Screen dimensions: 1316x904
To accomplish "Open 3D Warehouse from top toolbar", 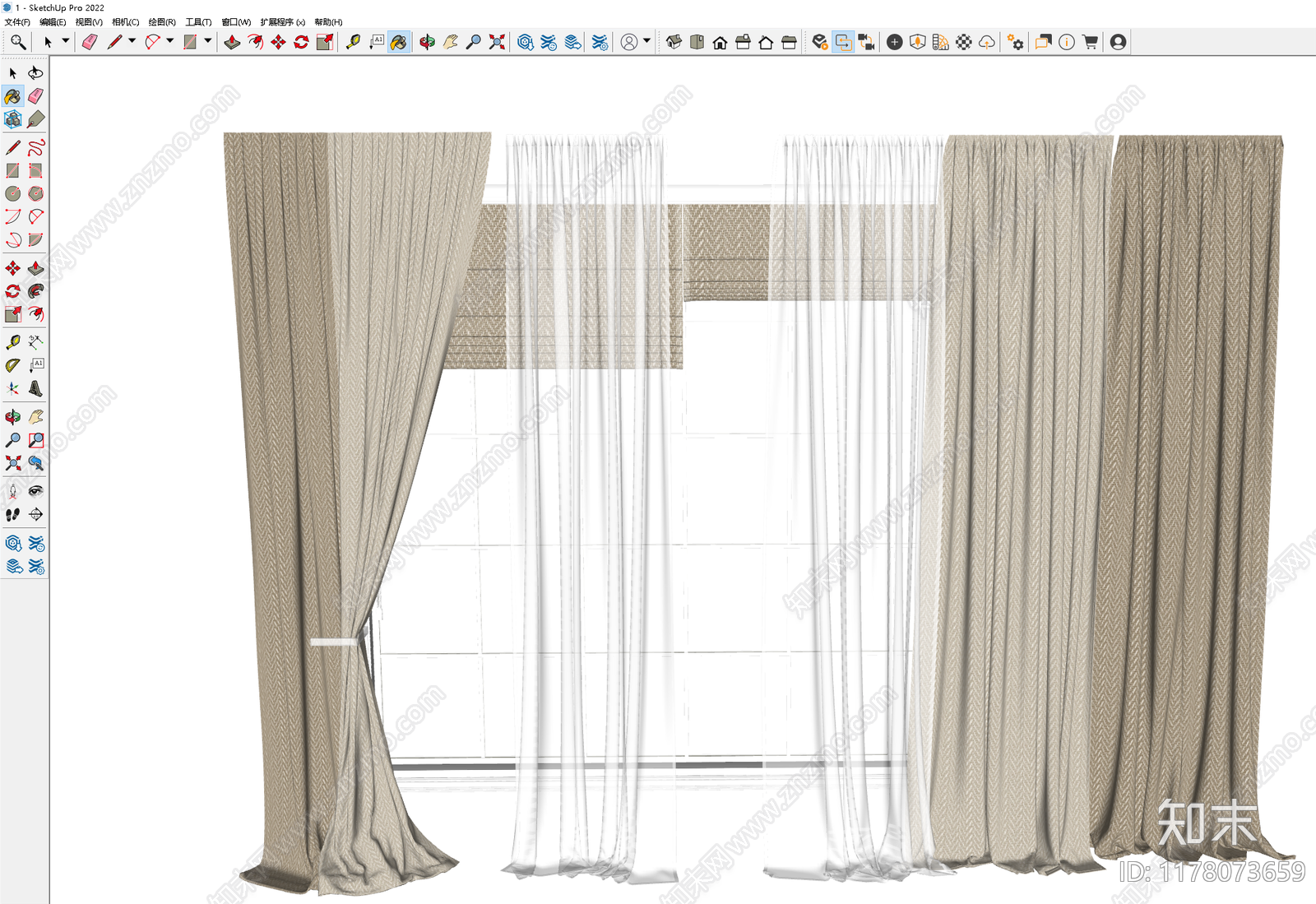I will tap(526, 42).
